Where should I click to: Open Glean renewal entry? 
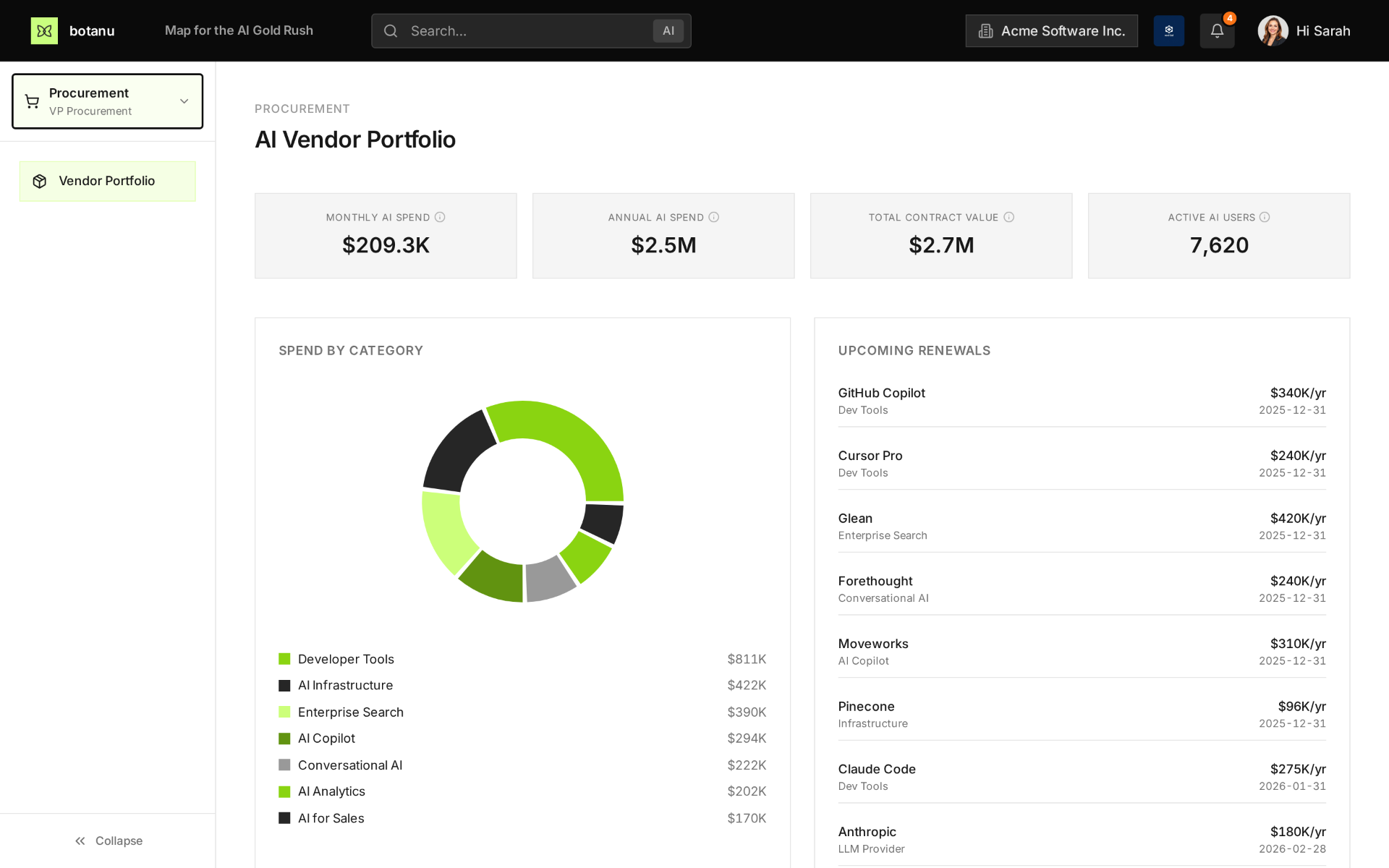[1082, 527]
